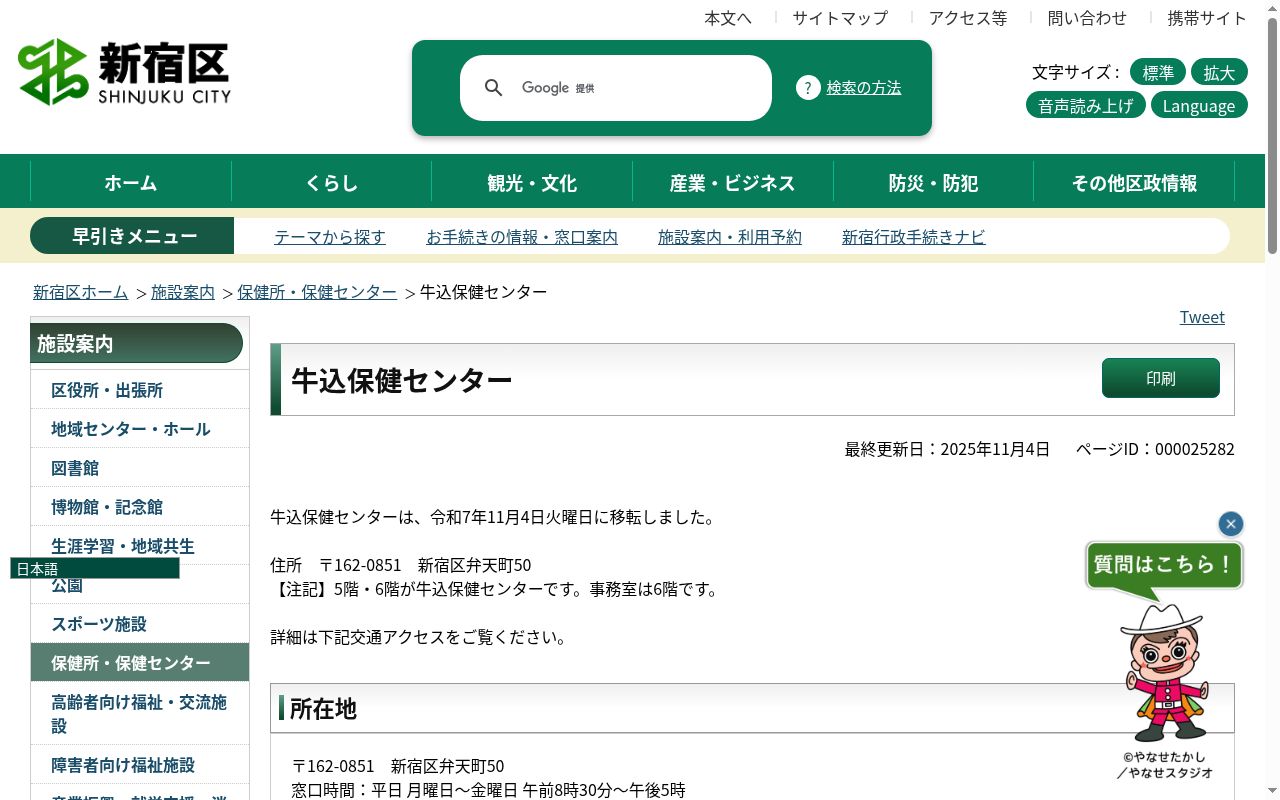Focus the Google search input field
This screenshot has height=800, width=1280.
616,88
